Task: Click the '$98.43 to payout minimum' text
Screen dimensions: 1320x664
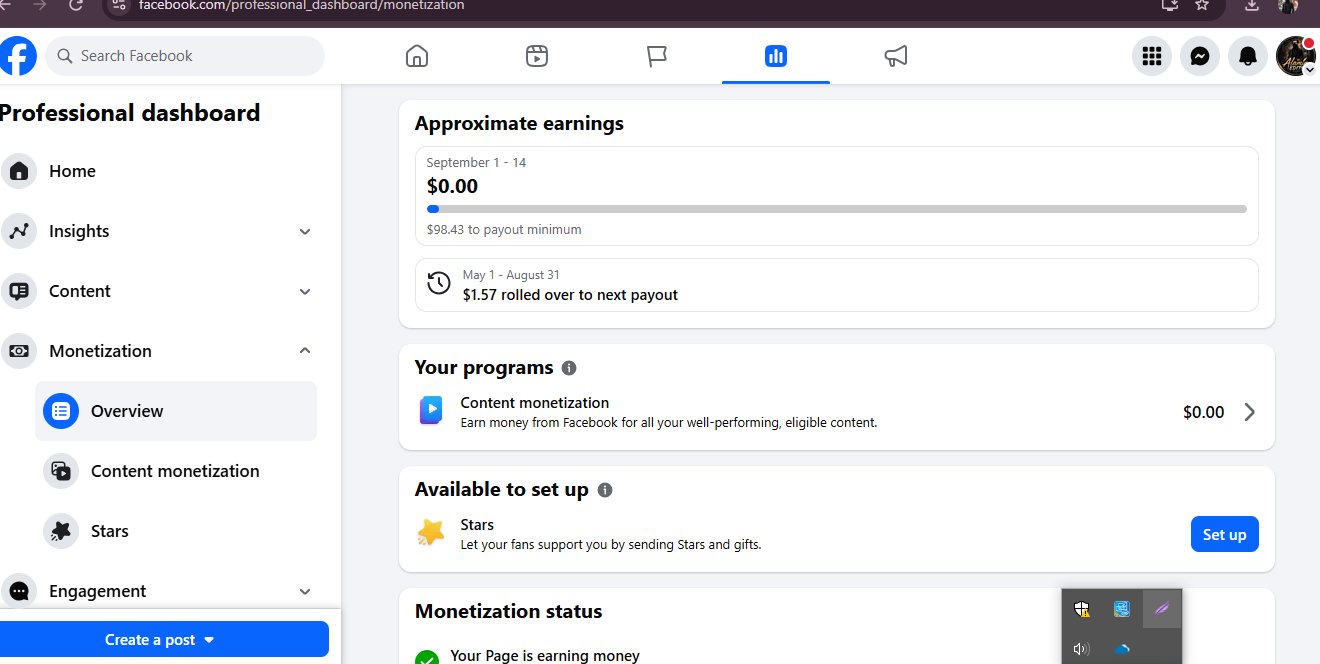Action: [x=504, y=229]
